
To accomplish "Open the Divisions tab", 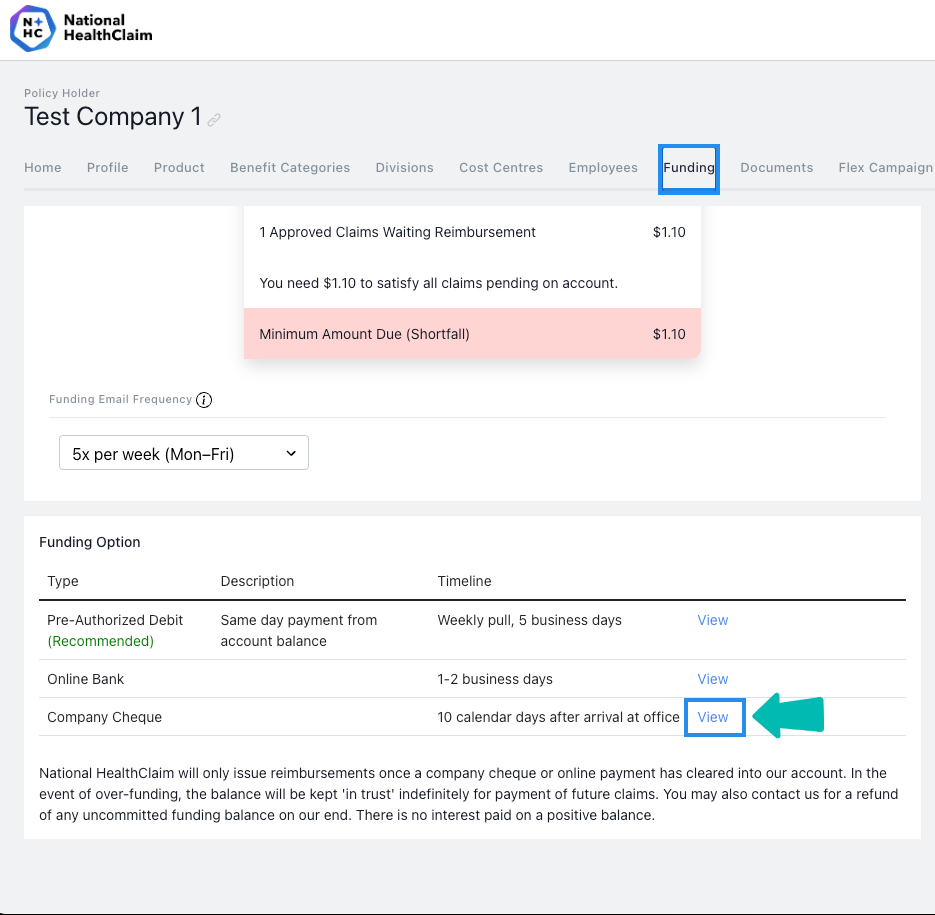I will point(404,168).
